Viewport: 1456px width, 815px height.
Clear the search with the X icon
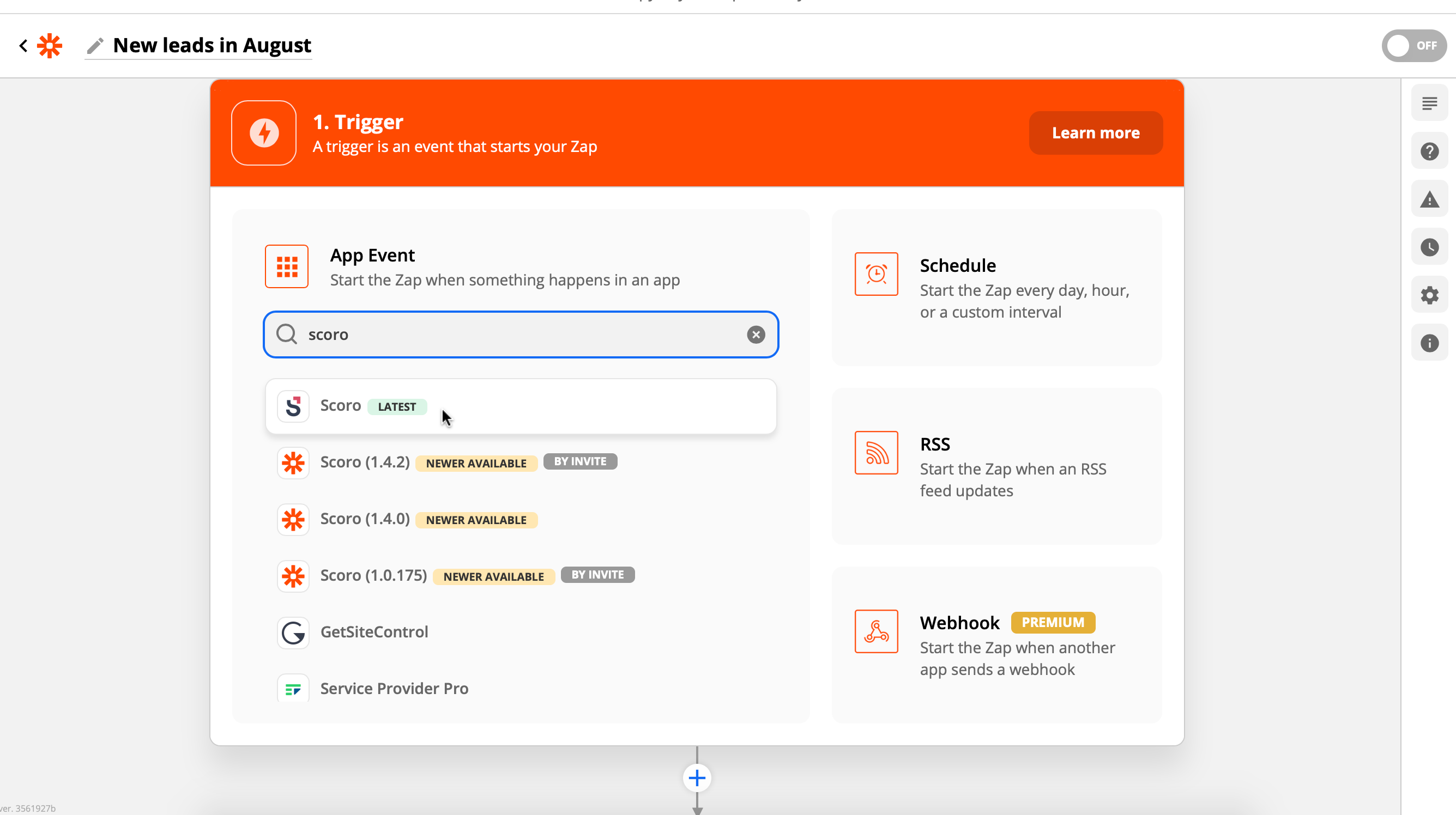coord(756,334)
